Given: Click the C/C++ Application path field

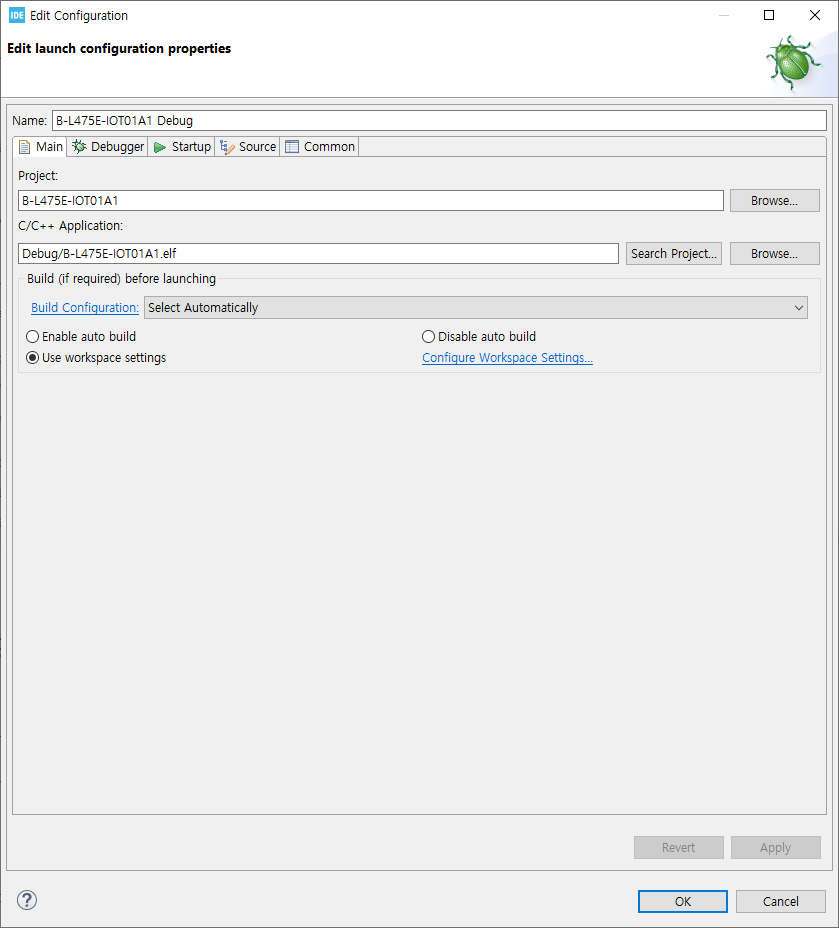Looking at the screenshot, I should coord(318,253).
